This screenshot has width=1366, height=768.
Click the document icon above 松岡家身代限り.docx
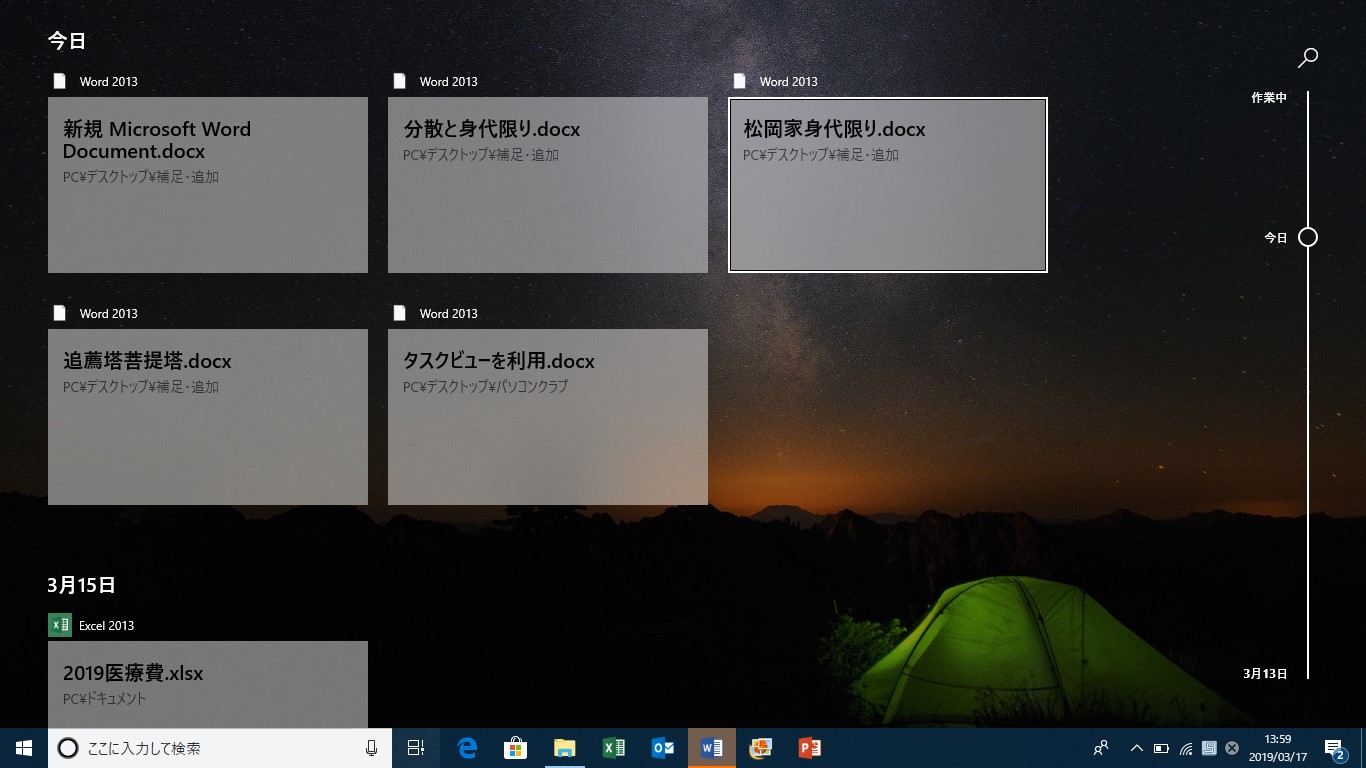[740, 81]
